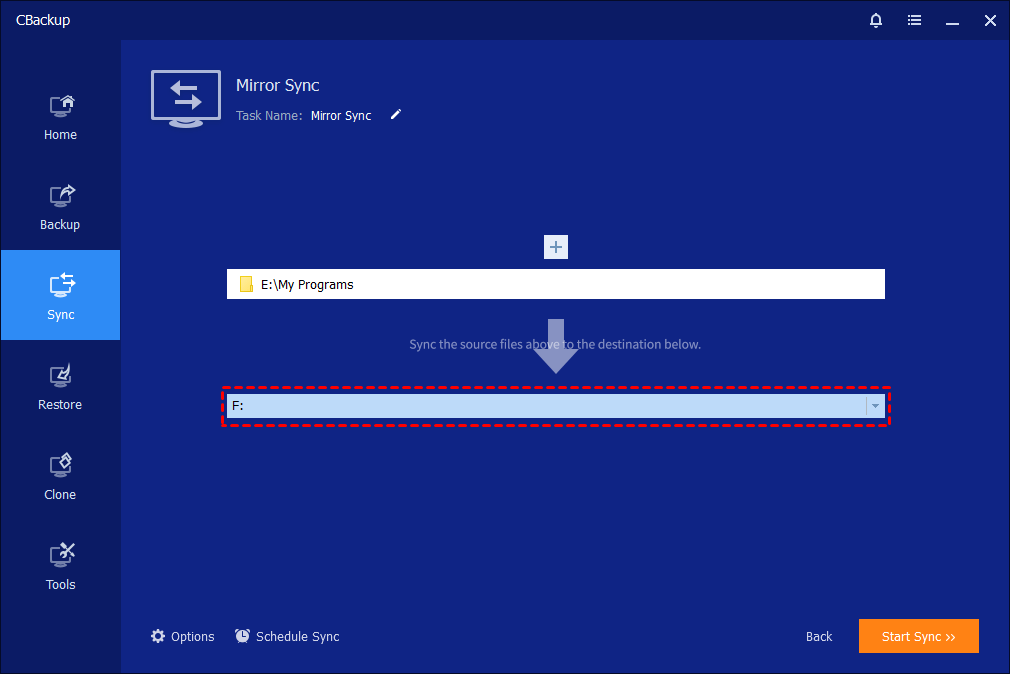
Task: Click the pencil icon to rename task
Action: [396, 115]
